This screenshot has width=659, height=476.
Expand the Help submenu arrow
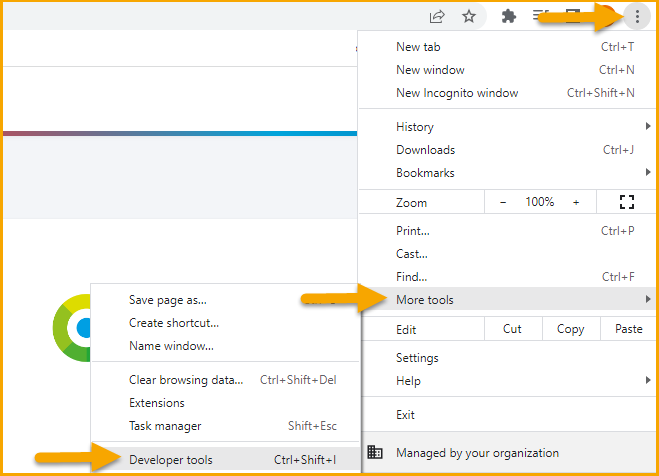tap(648, 380)
